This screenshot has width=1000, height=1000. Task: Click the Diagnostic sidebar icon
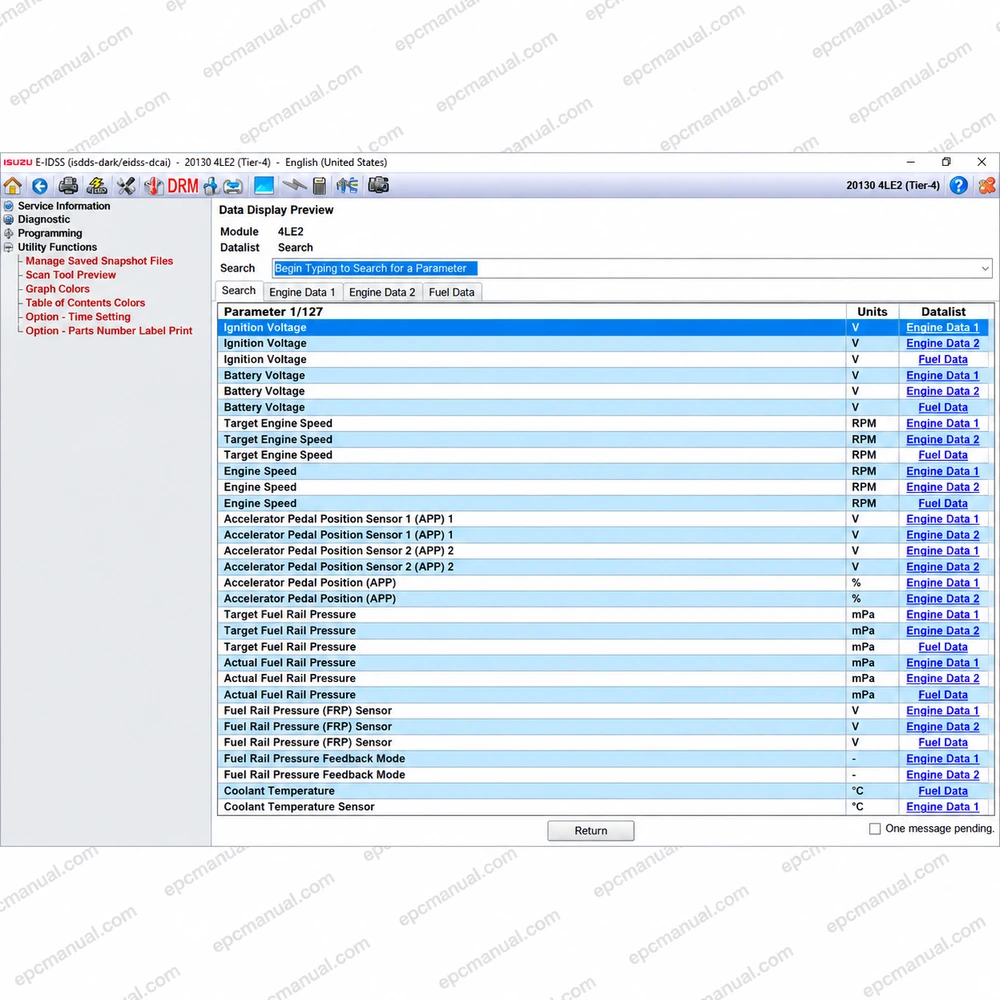pos(9,219)
